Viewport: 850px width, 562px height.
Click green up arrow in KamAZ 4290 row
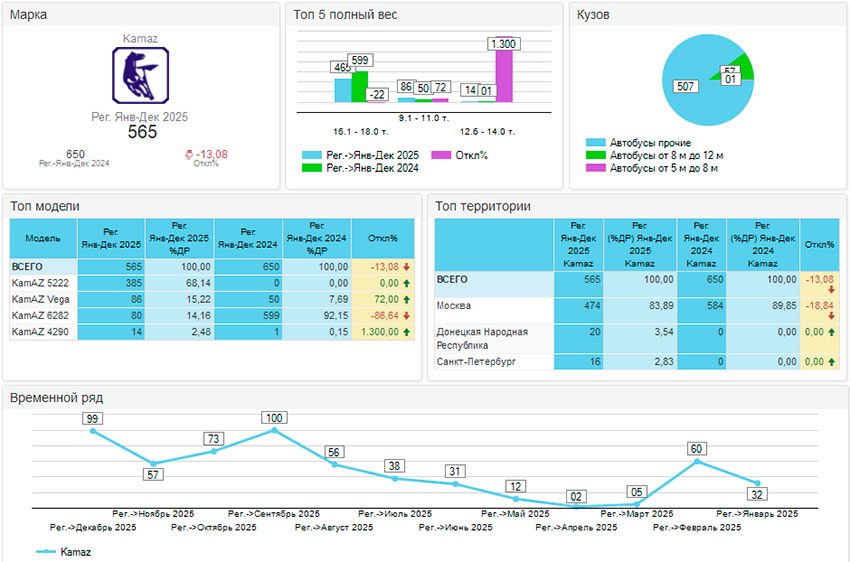tap(407, 331)
